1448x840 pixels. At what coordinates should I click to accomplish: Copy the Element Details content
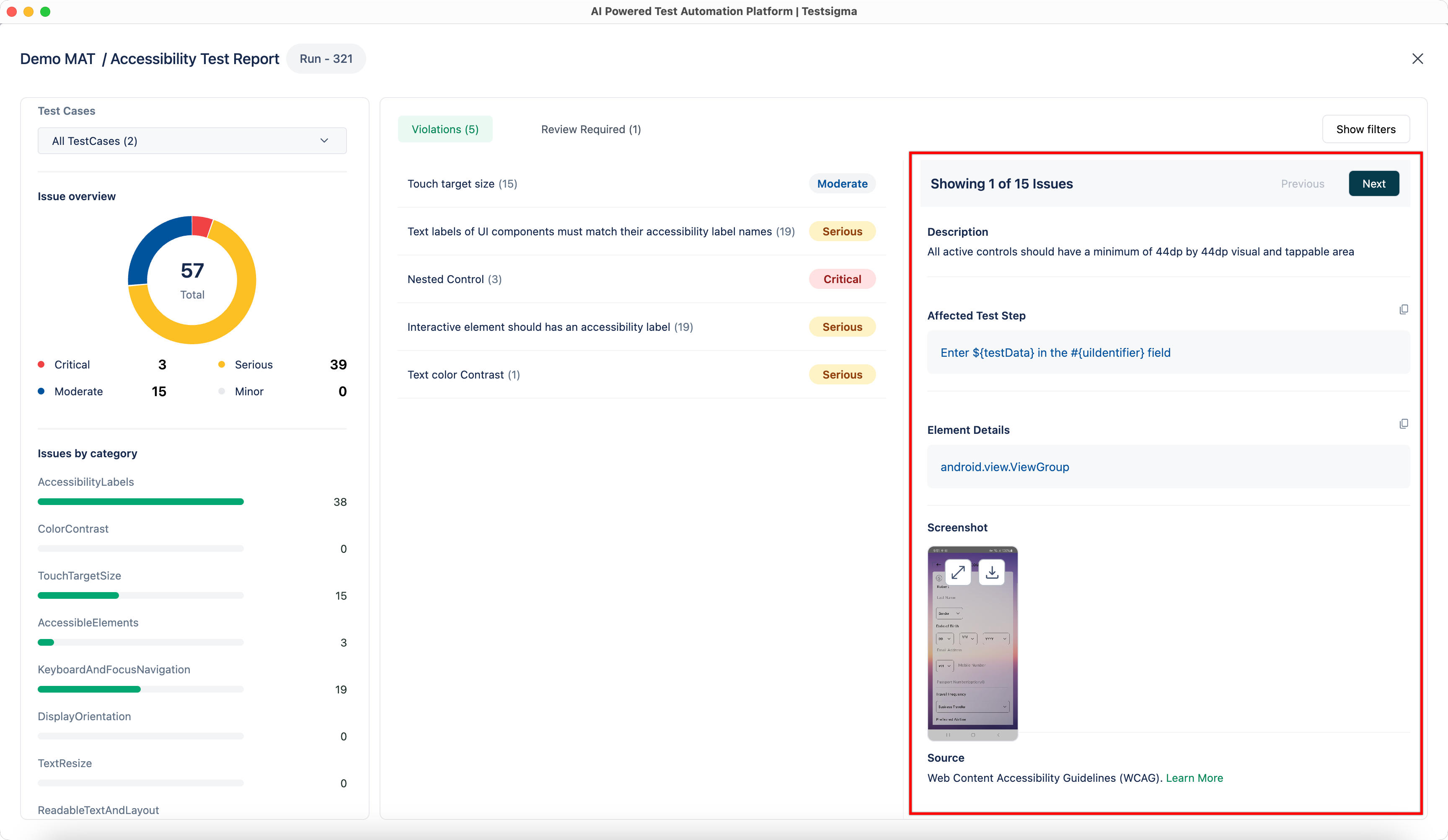(x=1404, y=423)
